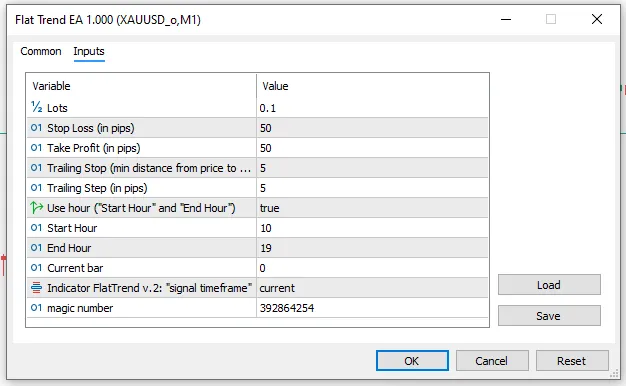Click the 01 icon beside Take Profit
Viewport: 626px width, 386px height.
pyautogui.click(x=36, y=148)
